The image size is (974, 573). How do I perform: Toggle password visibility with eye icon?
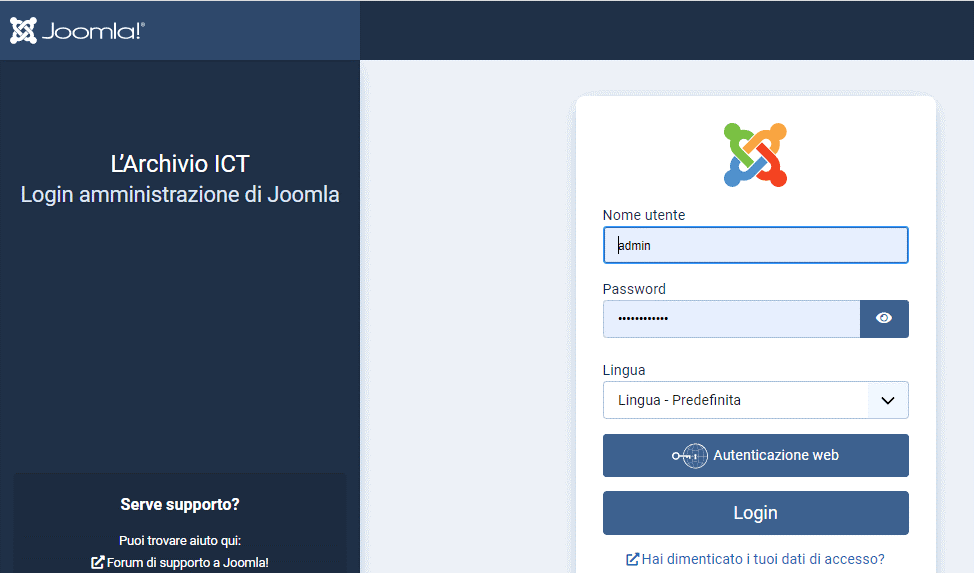[x=884, y=319]
